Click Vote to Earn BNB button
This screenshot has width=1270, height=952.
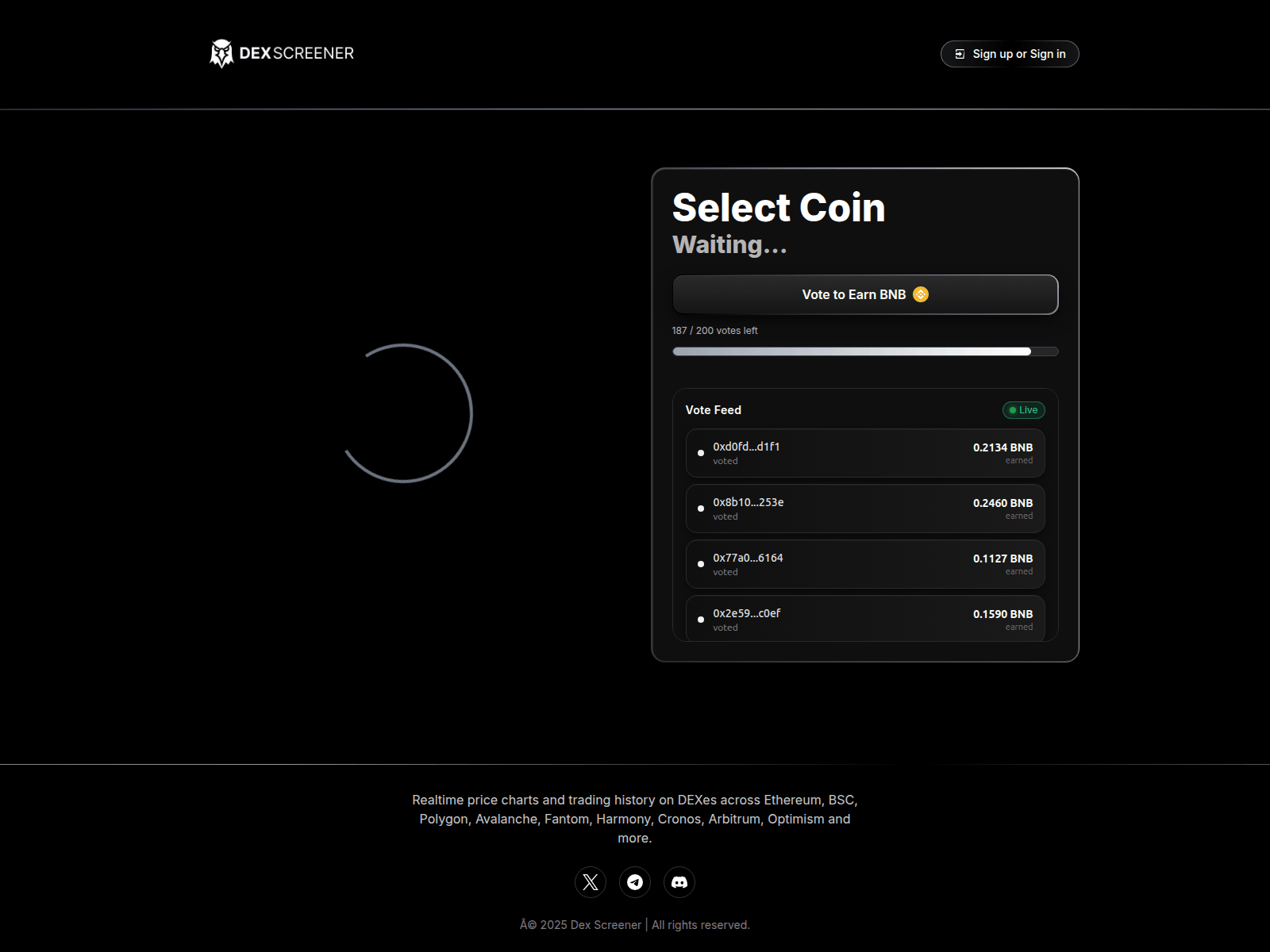coord(865,294)
